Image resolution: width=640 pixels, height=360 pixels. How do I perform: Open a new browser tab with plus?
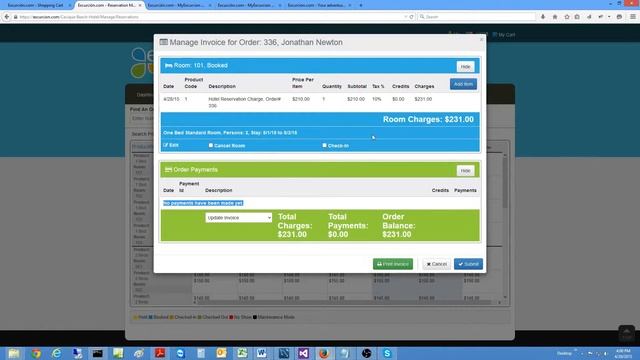tap(361, 5)
